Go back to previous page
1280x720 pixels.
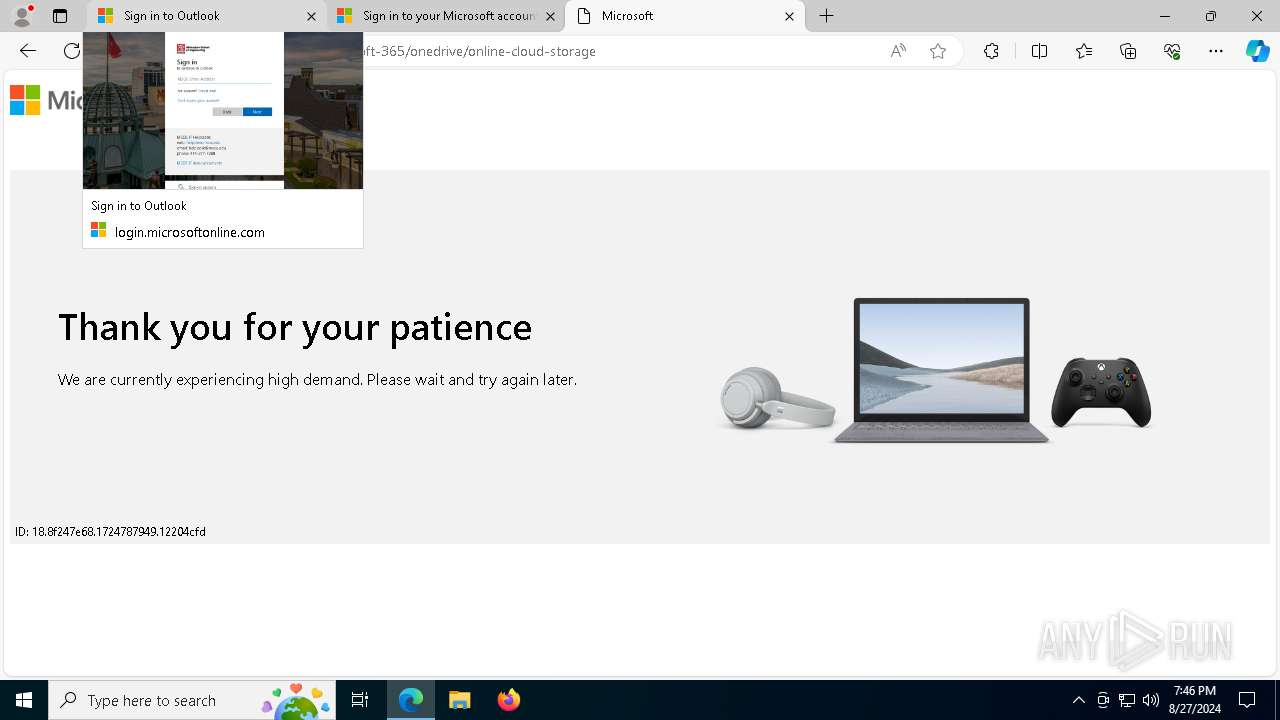pos(28,51)
